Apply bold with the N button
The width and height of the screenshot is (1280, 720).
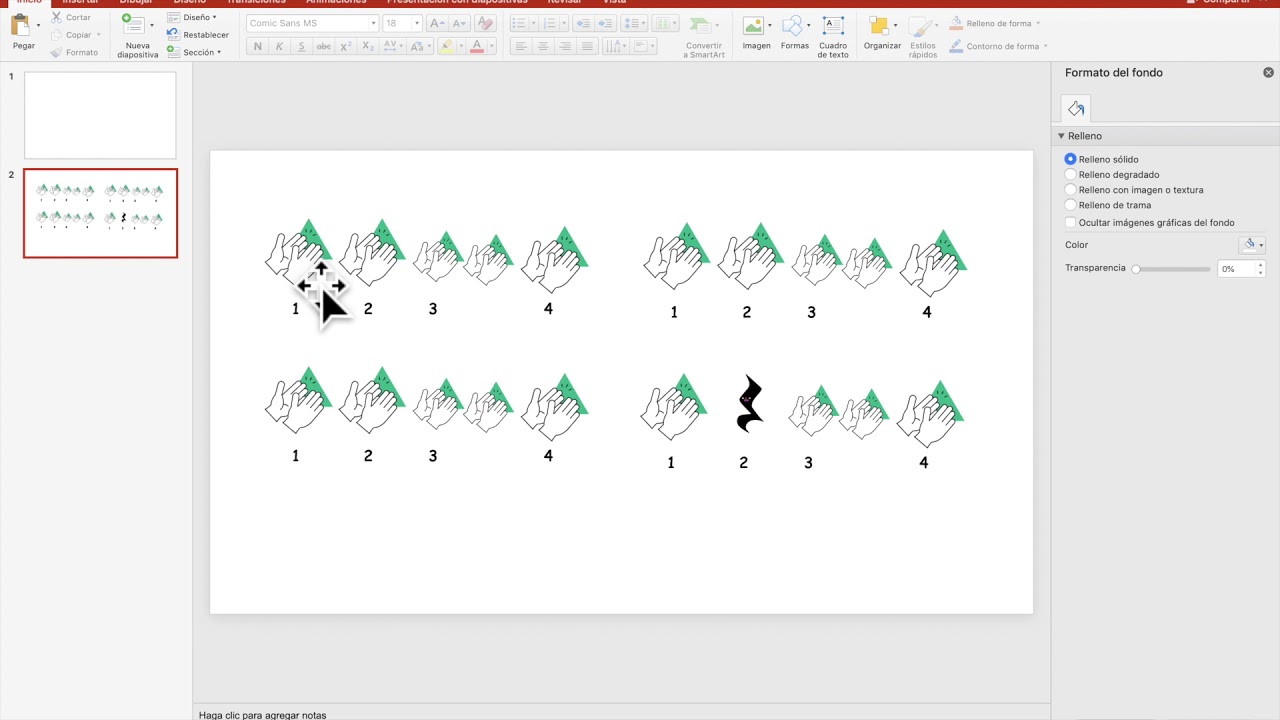point(258,46)
